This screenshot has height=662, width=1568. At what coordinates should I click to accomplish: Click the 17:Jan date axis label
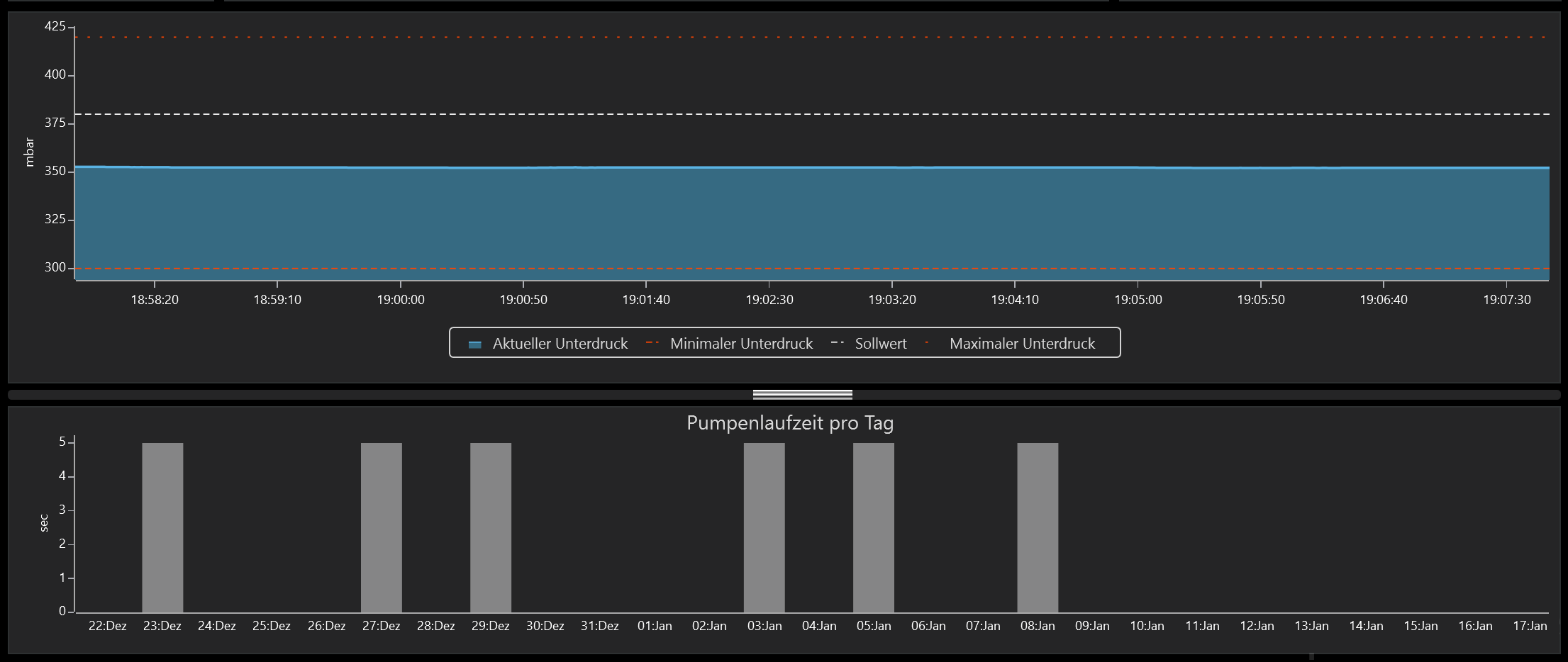point(1530,626)
